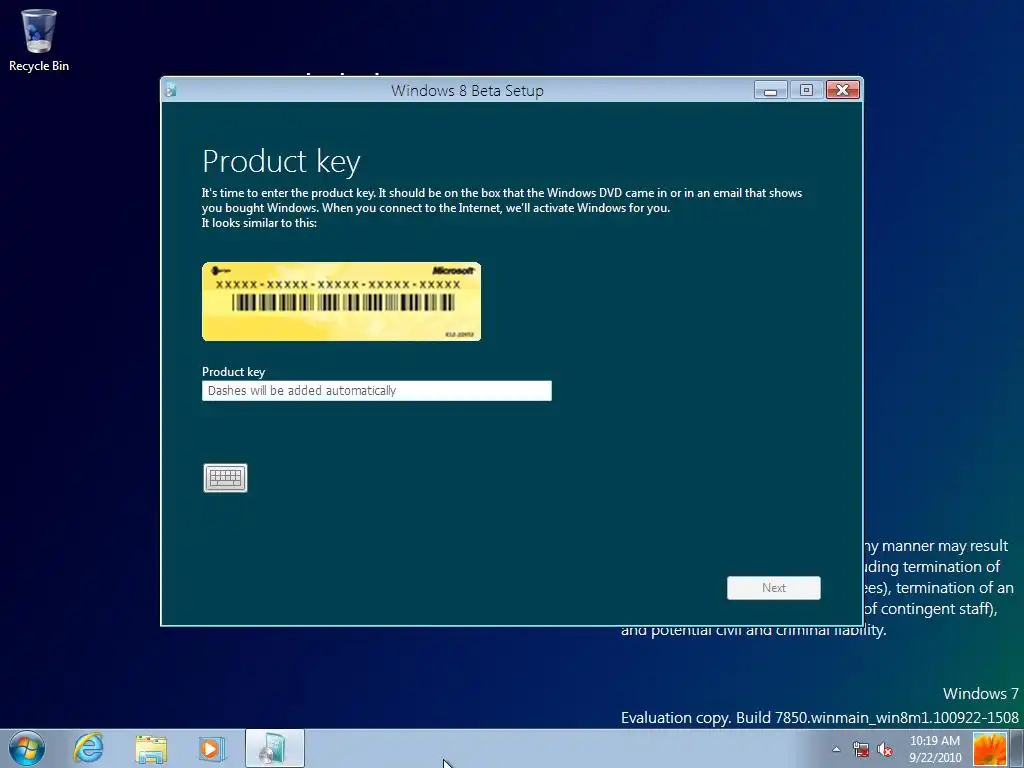The height and width of the screenshot is (768, 1024).
Task: Minimize the Windows 8 Beta Setup window
Action: [771, 90]
